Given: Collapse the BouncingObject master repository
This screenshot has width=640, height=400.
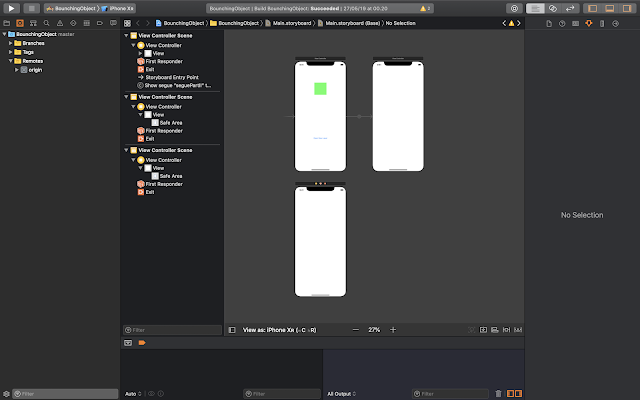Looking at the screenshot, I should coord(4,34).
